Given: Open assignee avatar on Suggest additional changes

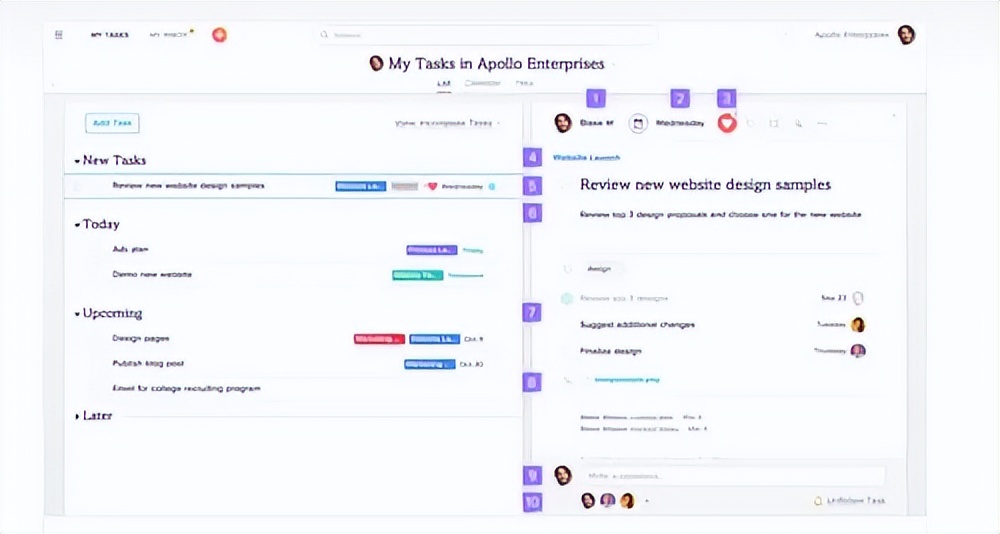Looking at the screenshot, I should [858, 325].
